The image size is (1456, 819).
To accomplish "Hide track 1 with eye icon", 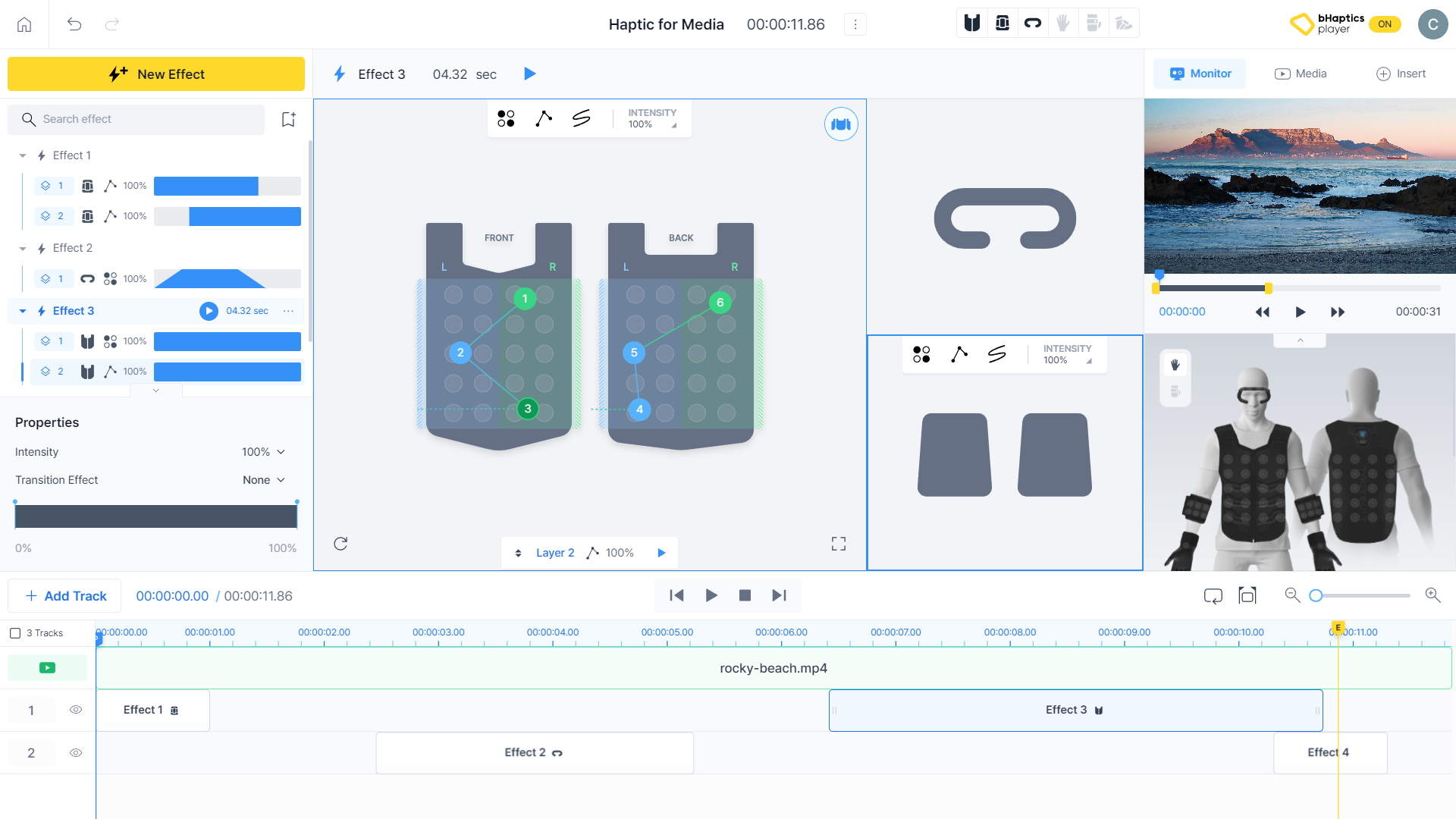I will click(x=76, y=710).
